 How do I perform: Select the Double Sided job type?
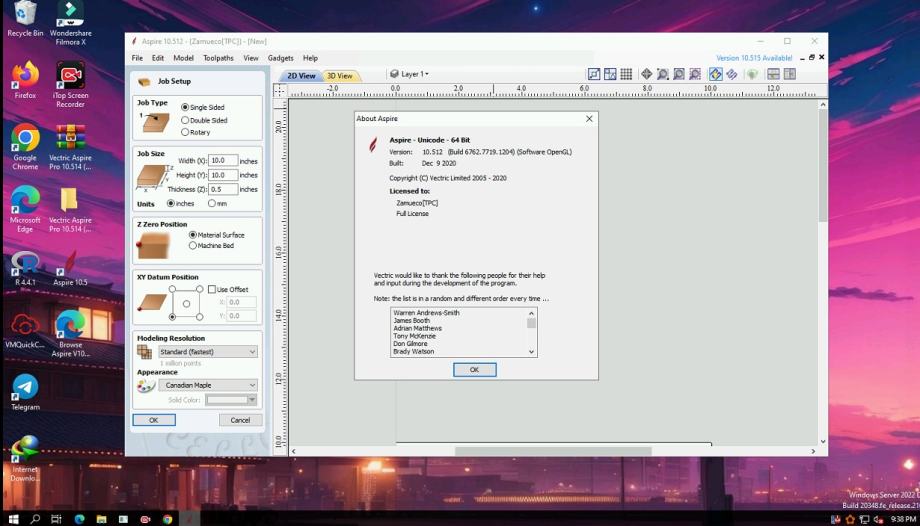click(x=185, y=120)
